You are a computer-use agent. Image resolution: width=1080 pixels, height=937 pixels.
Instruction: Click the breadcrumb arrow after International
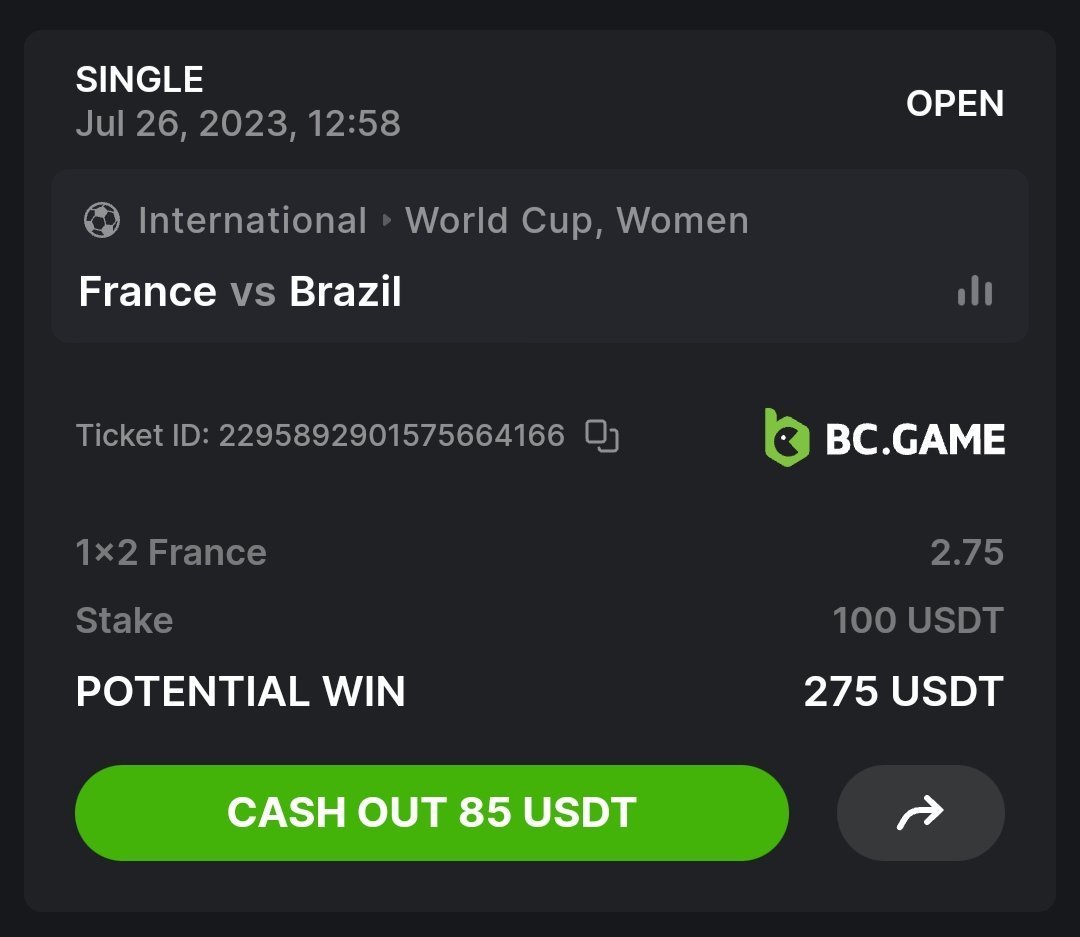pos(387,220)
